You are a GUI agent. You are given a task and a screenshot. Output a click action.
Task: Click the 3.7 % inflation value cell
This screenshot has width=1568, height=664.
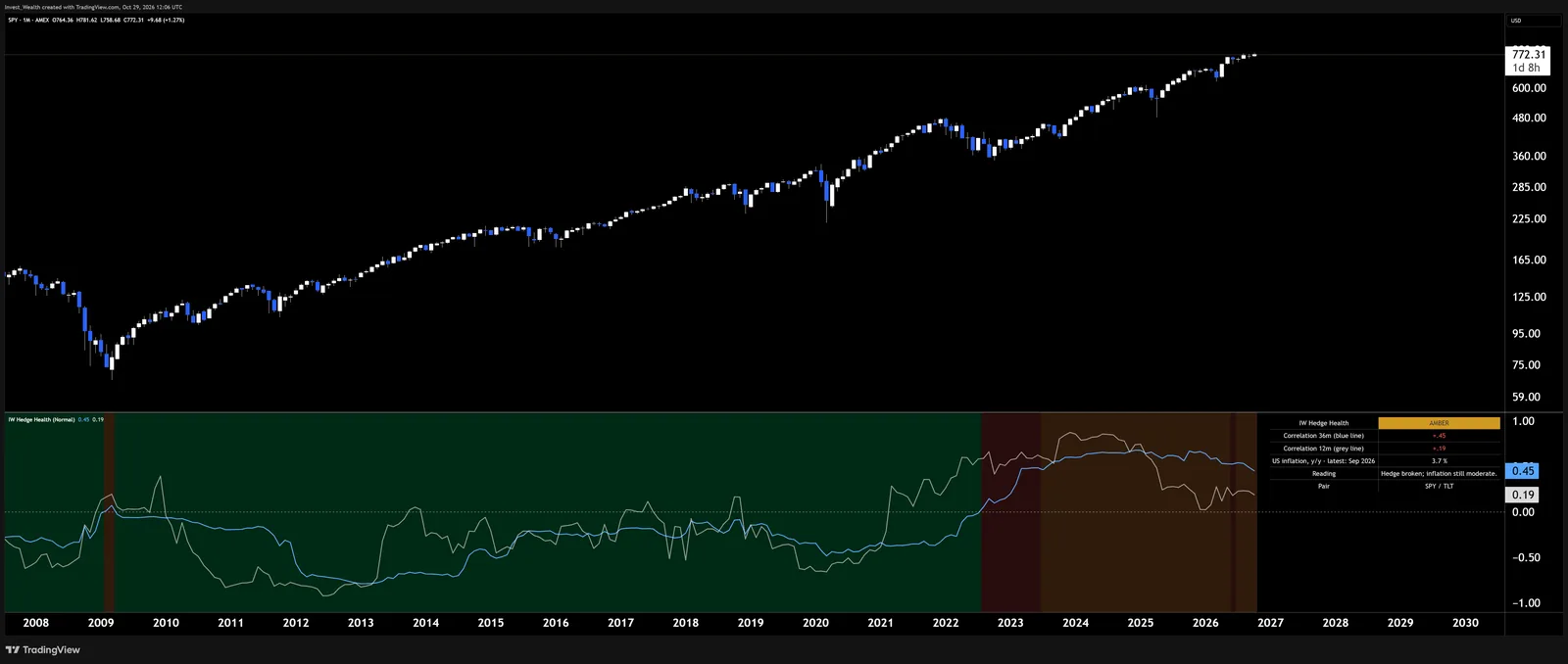tap(1439, 461)
